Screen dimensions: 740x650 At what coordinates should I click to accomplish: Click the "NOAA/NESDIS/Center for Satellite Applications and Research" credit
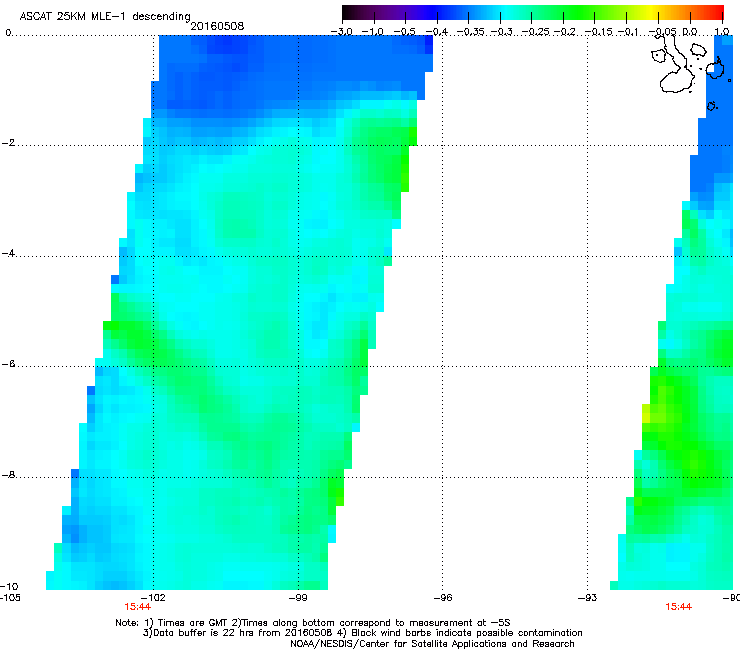coord(432,644)
